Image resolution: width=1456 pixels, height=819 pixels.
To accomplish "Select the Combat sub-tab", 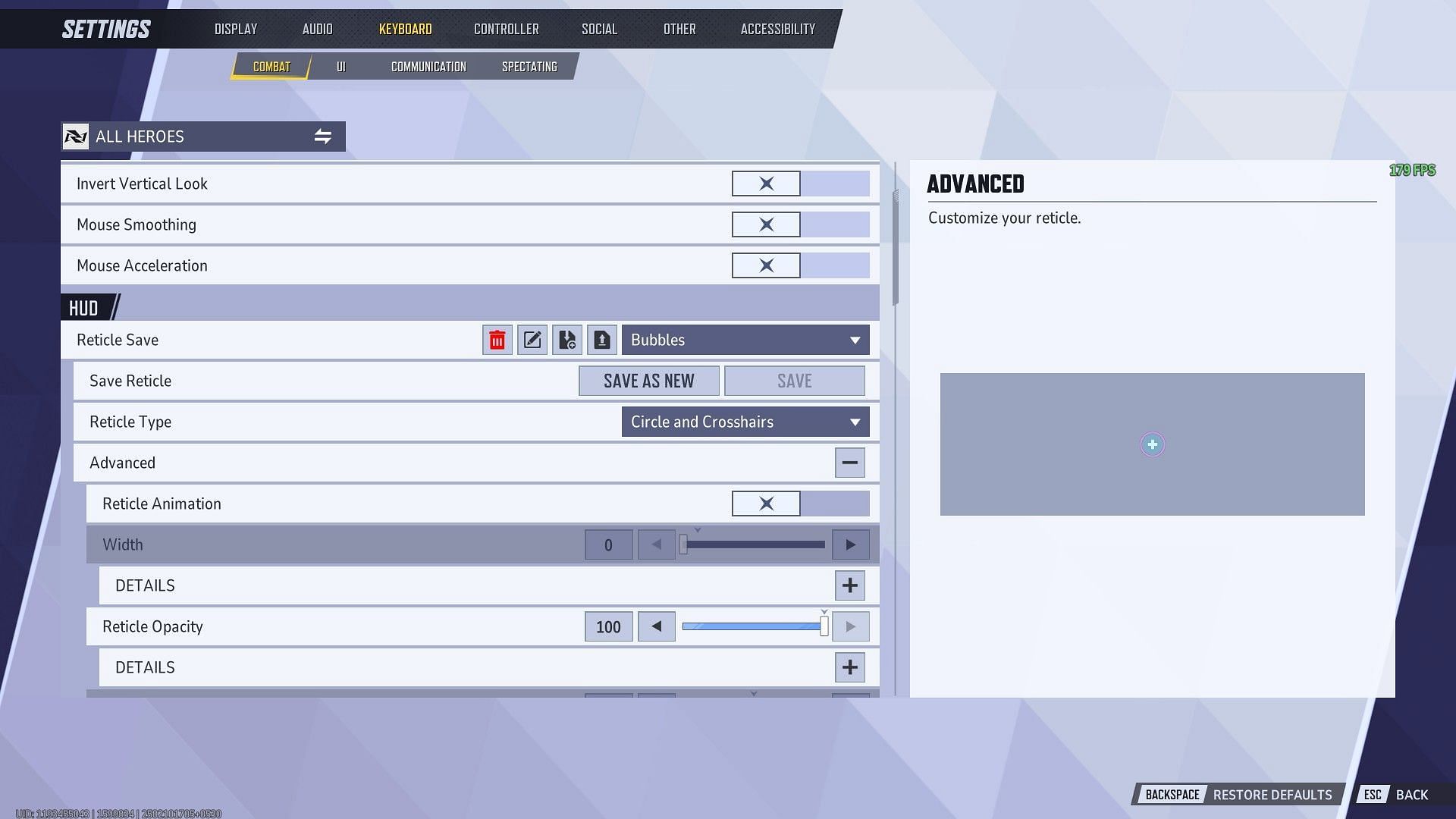I will pyautogui.click(x=271, y=67).
